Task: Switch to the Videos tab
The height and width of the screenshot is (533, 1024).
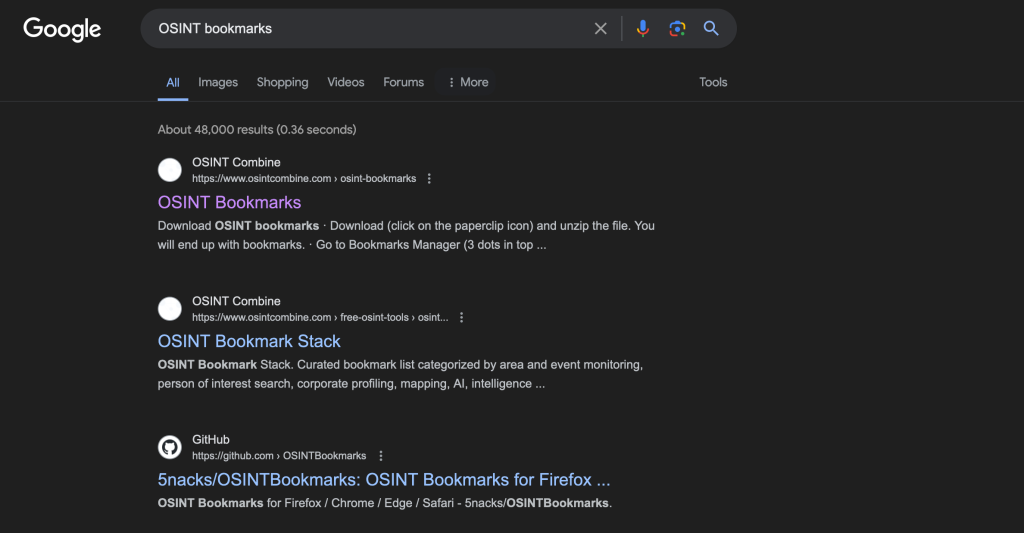Action: coord(345,82)
